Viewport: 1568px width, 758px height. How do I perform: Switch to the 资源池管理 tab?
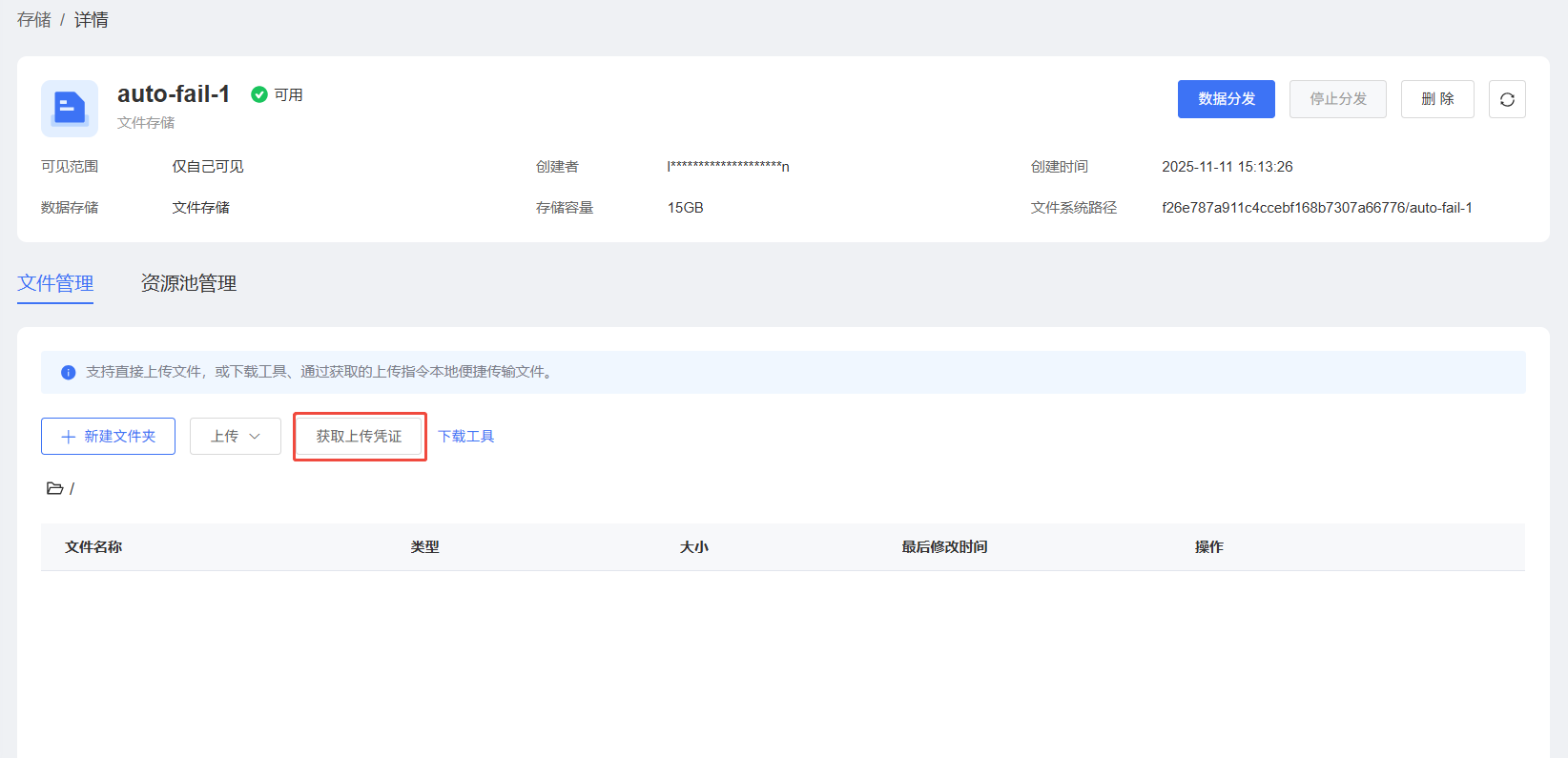[x=188, y=283]
